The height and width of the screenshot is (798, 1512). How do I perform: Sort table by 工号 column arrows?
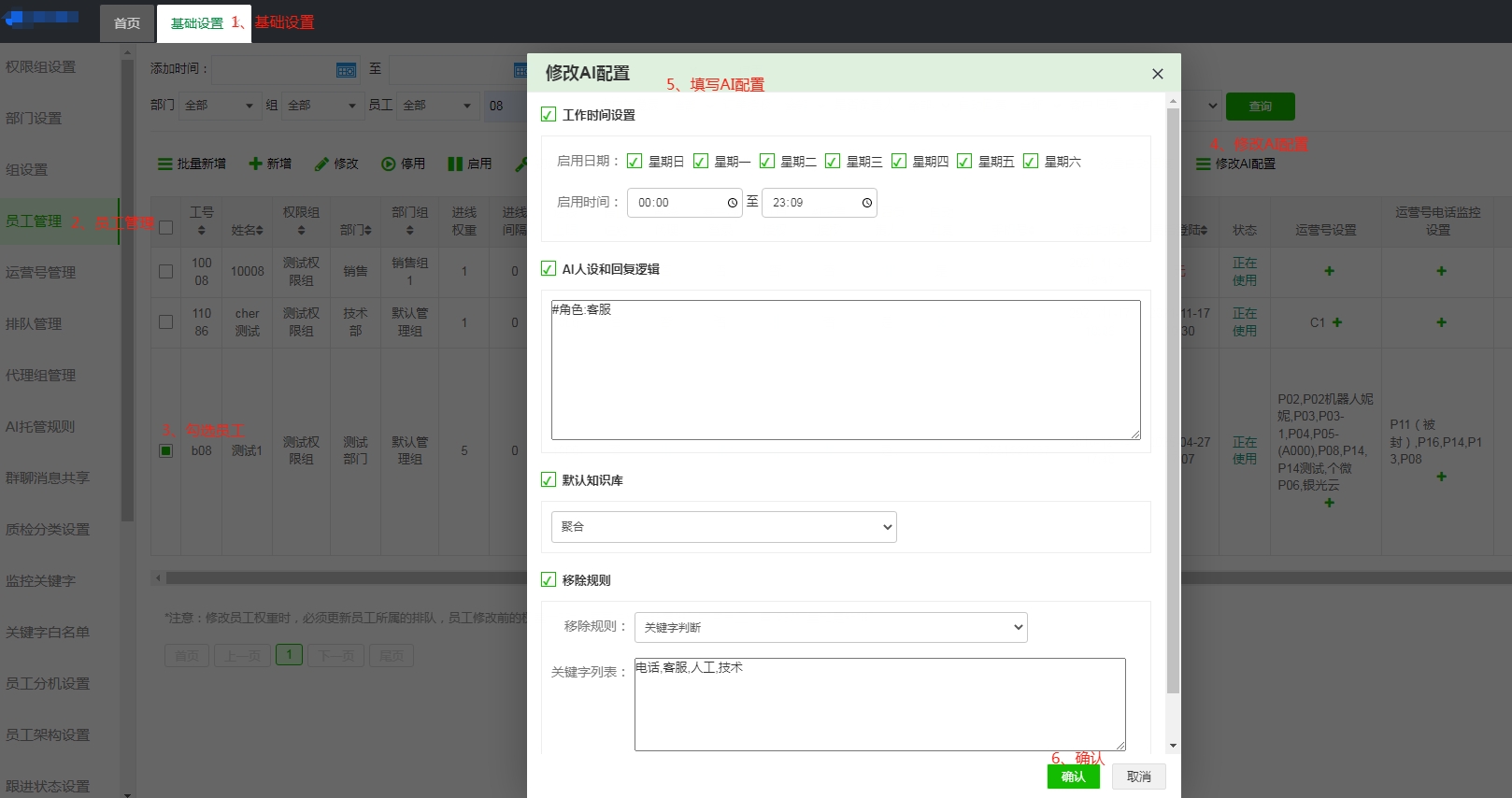click(202, 230)
